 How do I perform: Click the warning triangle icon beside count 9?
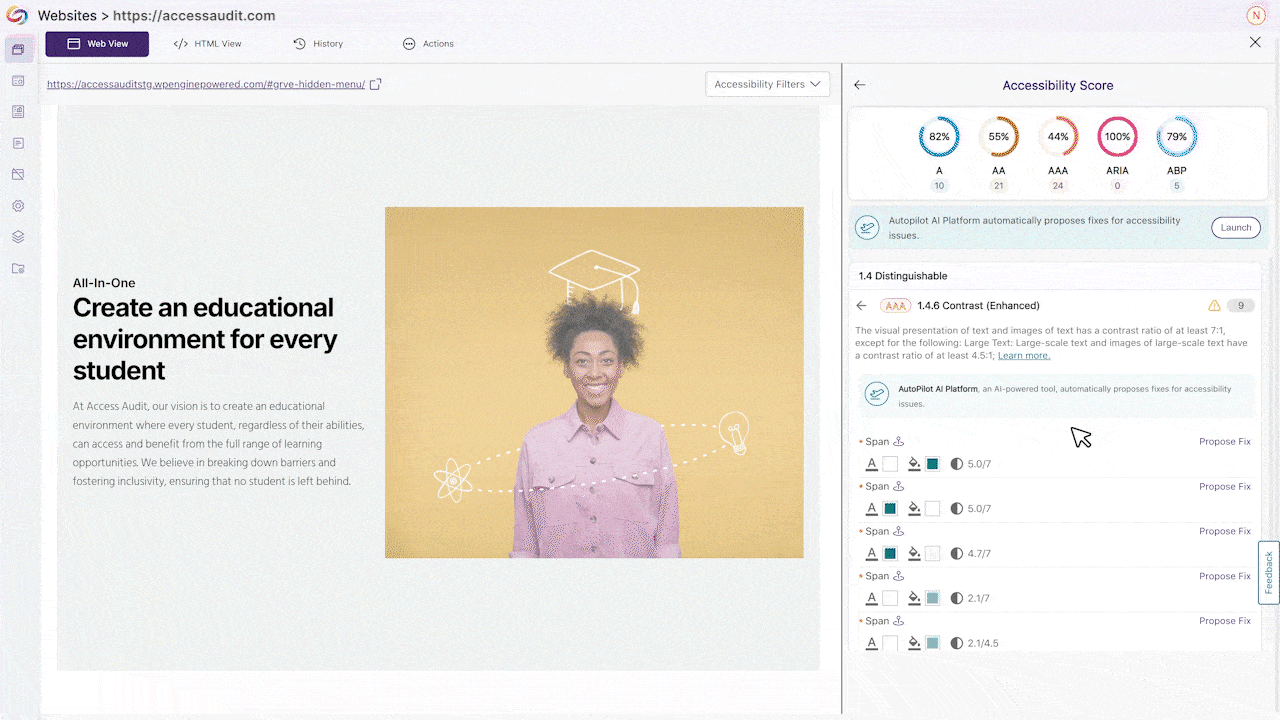(1214, 306)
